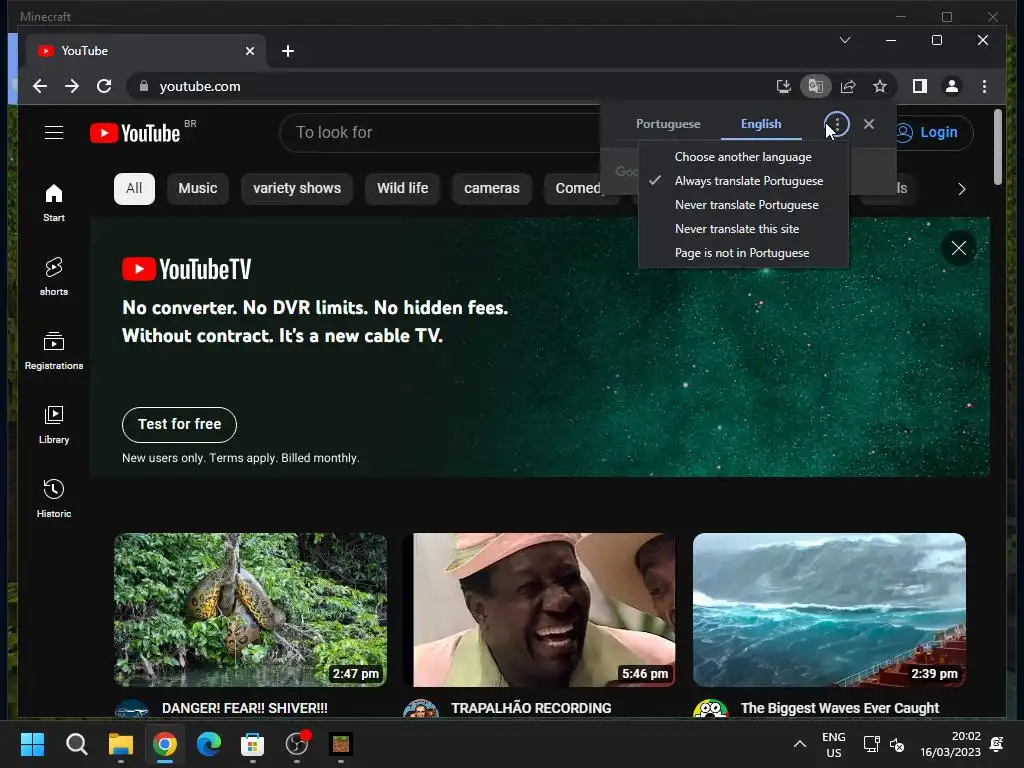
Task: Open the browser side panel
Action: (920, 86)
